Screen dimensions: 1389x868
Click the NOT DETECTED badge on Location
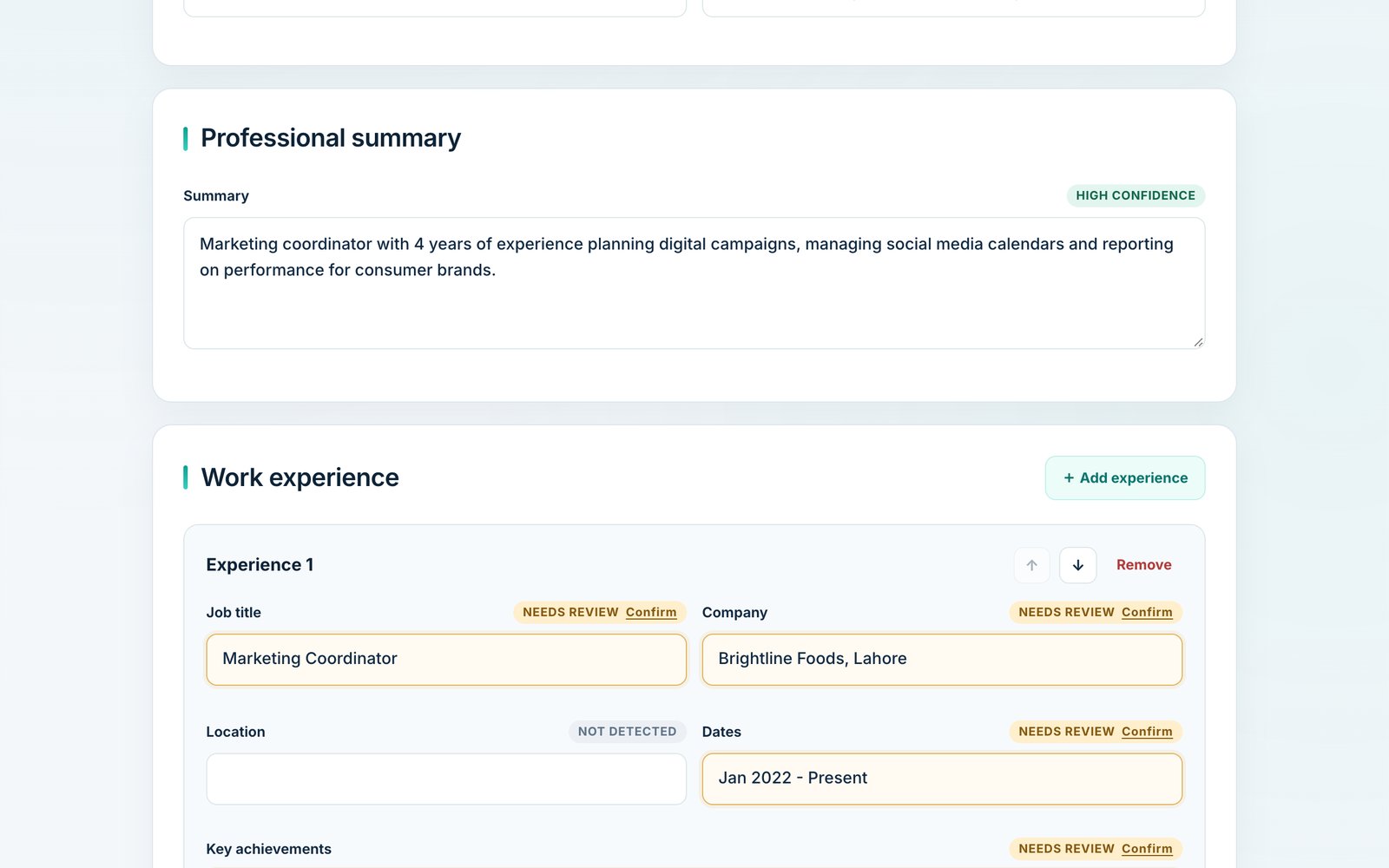(627, 732)
